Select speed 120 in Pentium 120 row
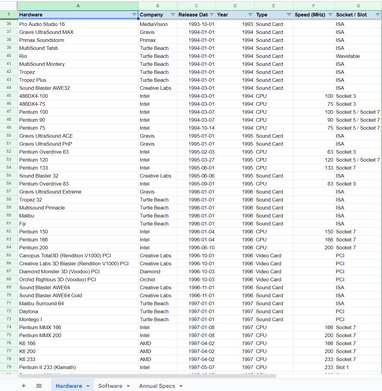382x391 pixels. tap(314, 160)
